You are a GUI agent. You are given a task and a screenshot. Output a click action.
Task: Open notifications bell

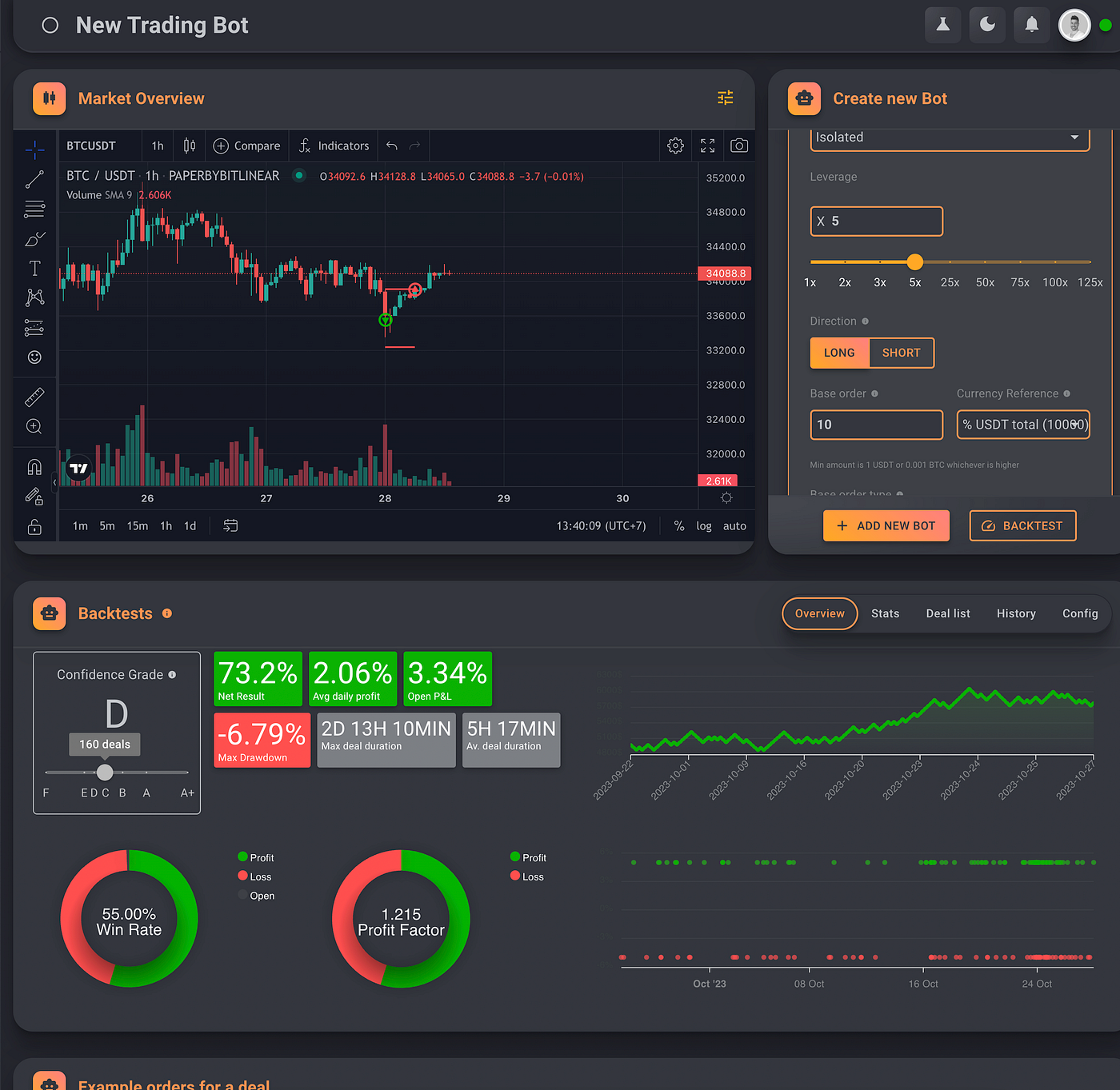point(1032,25)
